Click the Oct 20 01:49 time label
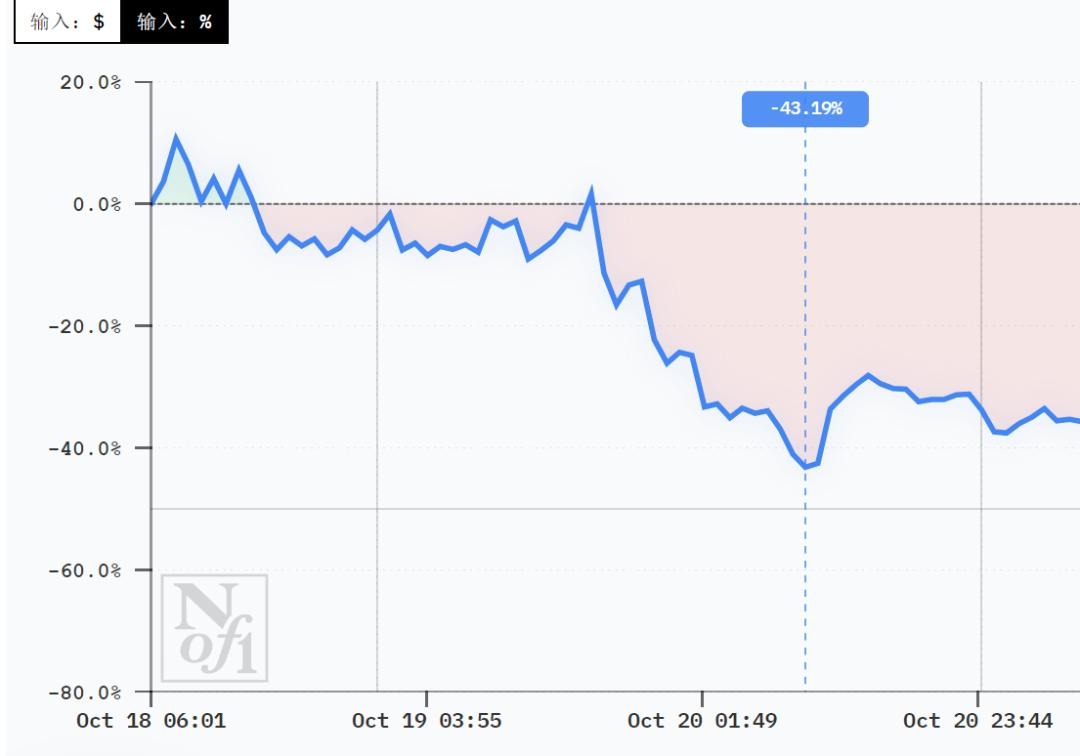Screen dimensions: 1080x756 [x=702, y=720]
